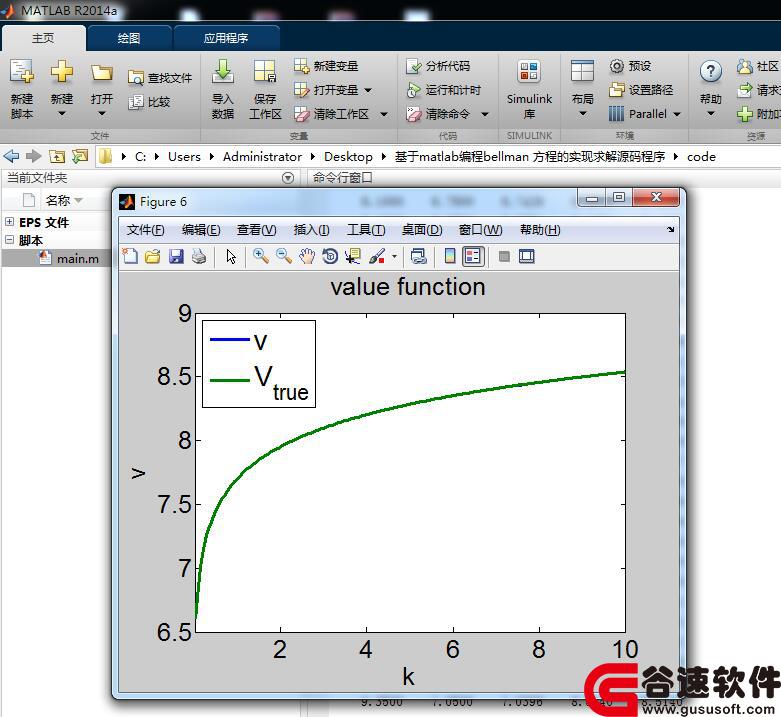Click Save Workspace (保存工作区) icon
The image size is (781, 717).
click(x=264, y=72)
